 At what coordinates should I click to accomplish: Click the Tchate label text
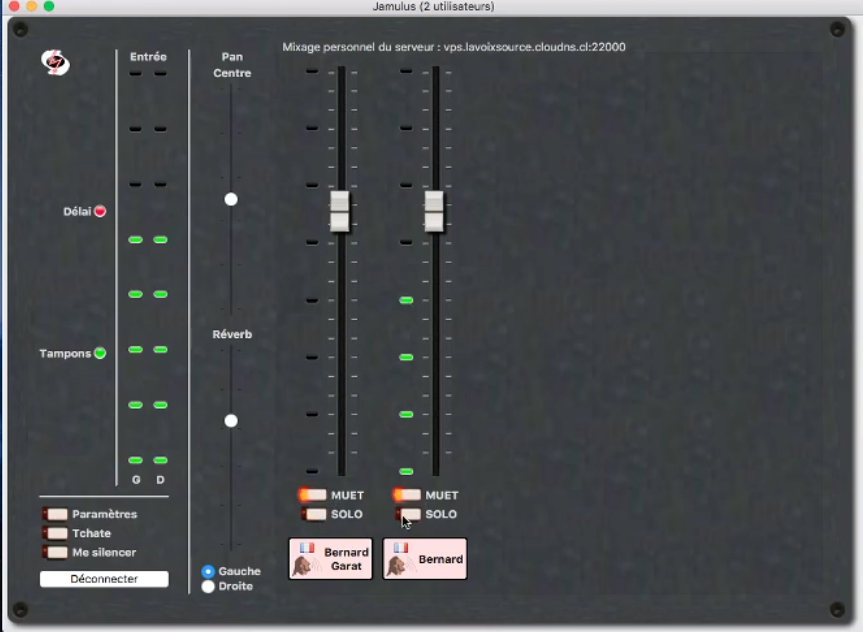91,533
